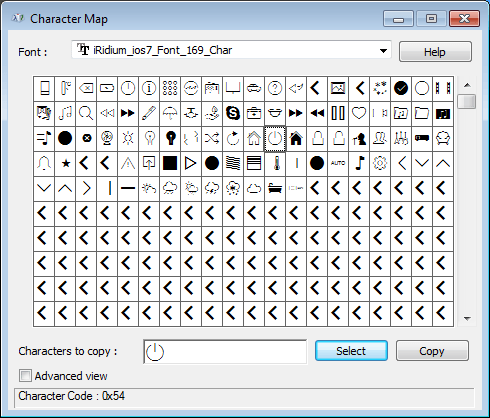Screen dimensions: 490x418
Task: Pick the solid black house glyph
Action: pos(296,138)
